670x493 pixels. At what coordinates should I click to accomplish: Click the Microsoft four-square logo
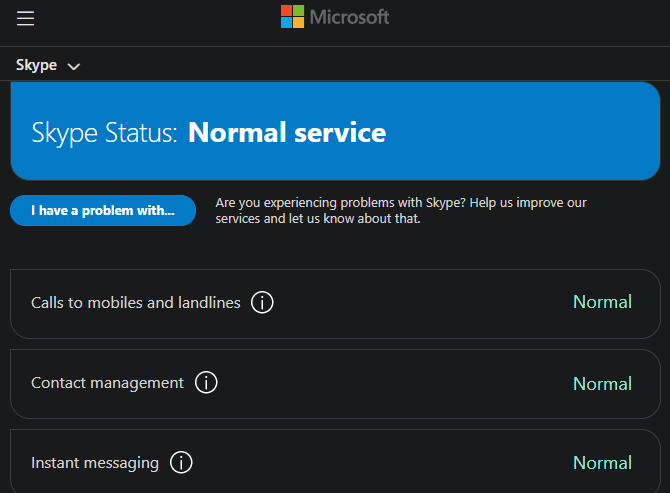point(292,17)
